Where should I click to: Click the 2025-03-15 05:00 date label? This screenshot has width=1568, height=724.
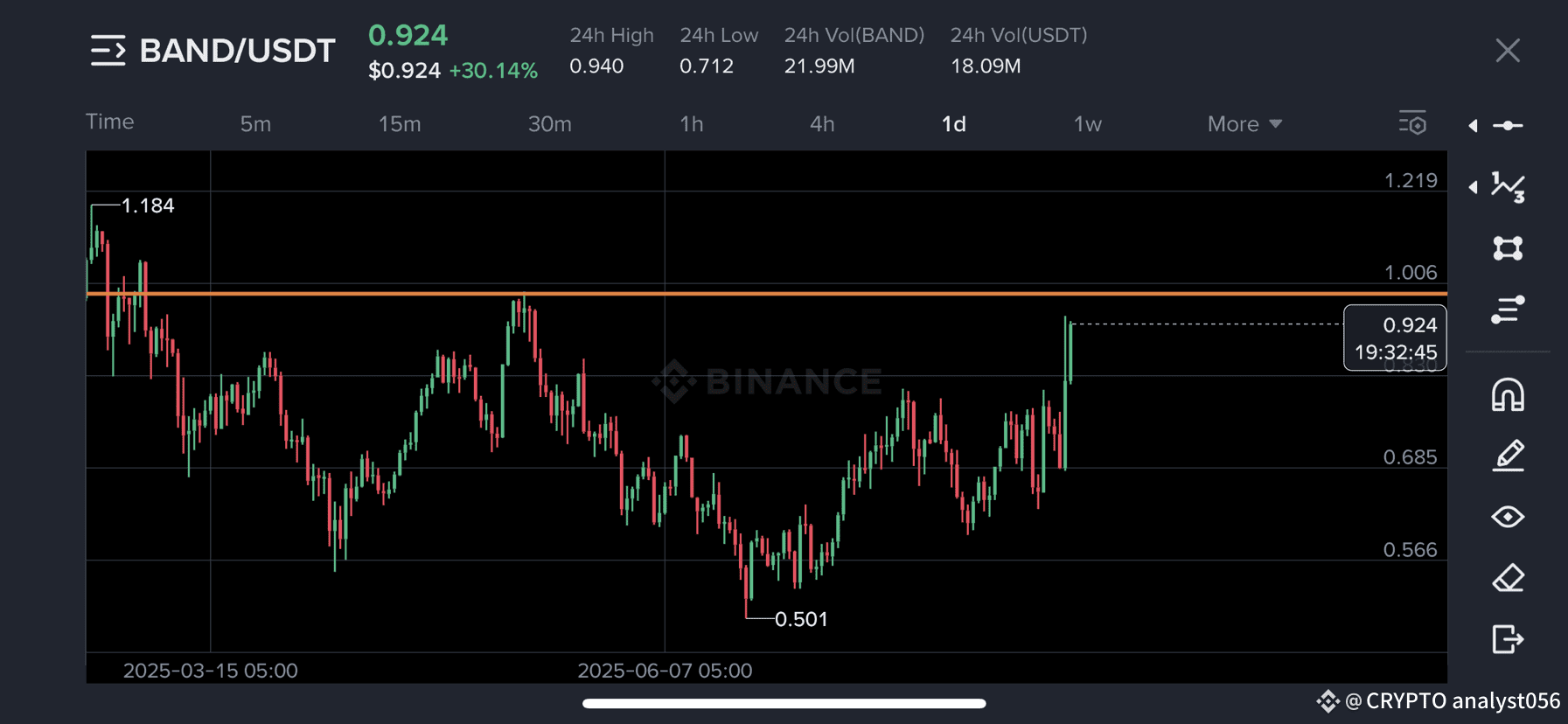[x=211, y=671]
